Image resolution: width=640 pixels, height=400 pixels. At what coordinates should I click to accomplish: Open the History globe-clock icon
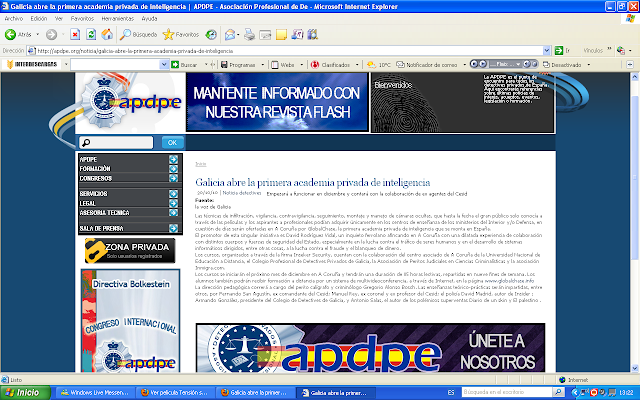(211, 35)
